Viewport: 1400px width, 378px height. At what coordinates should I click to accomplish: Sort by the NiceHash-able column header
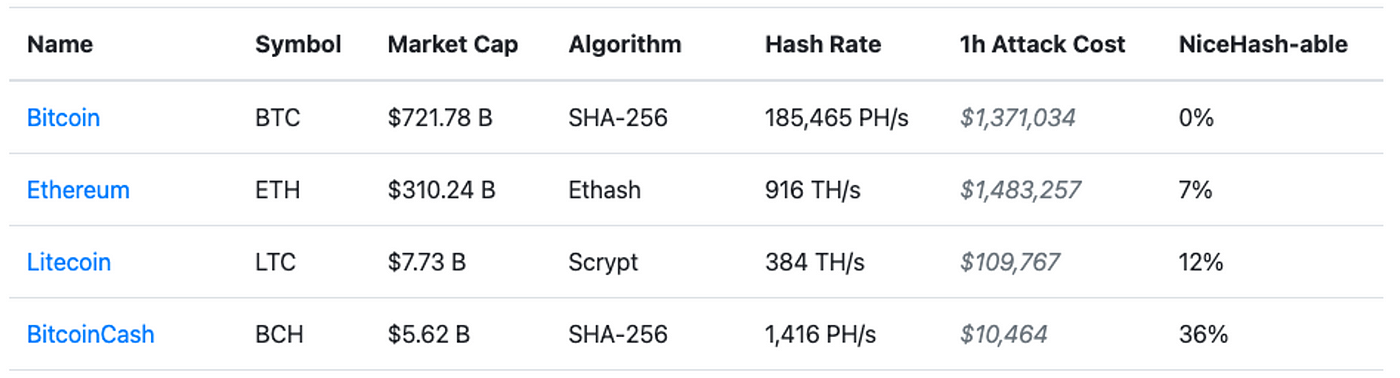coord(1263,45)
